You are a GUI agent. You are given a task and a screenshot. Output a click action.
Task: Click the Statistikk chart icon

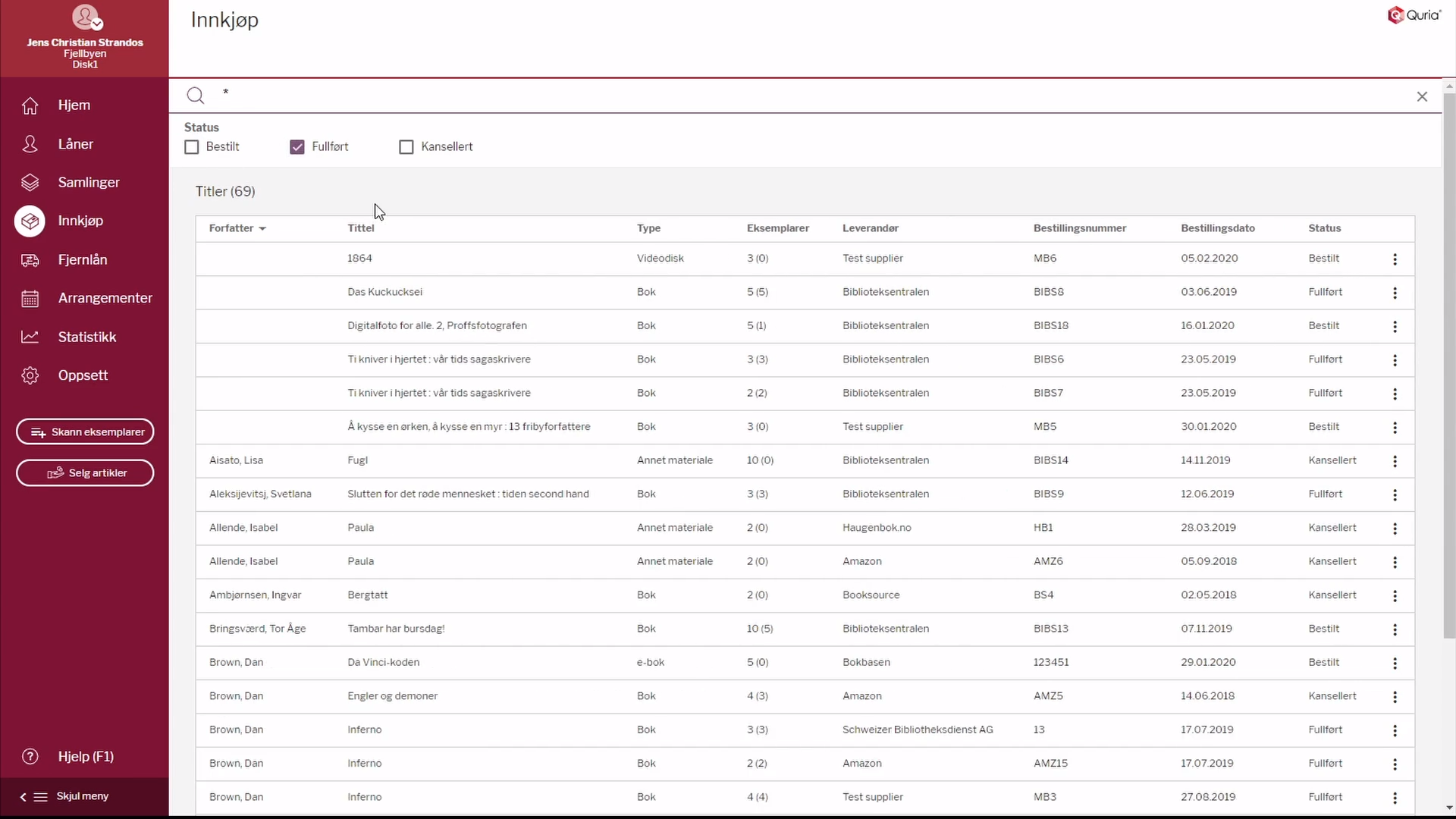pos(30,337)
